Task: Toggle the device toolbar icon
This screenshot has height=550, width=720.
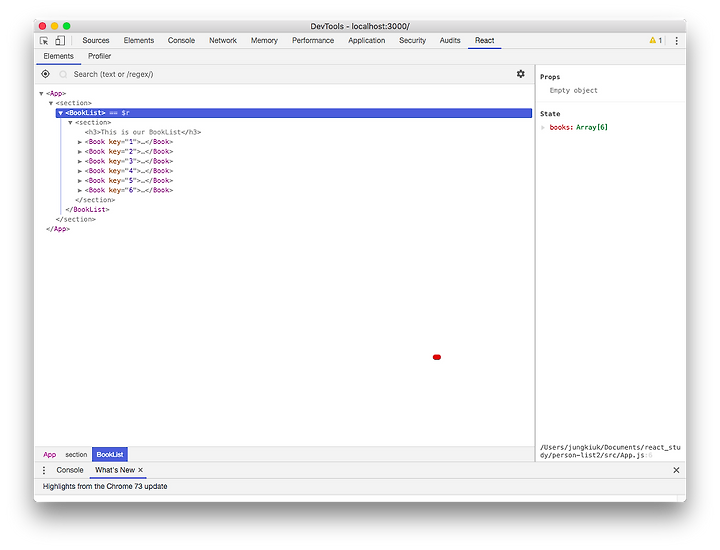Action: click(x=60, y=41)
